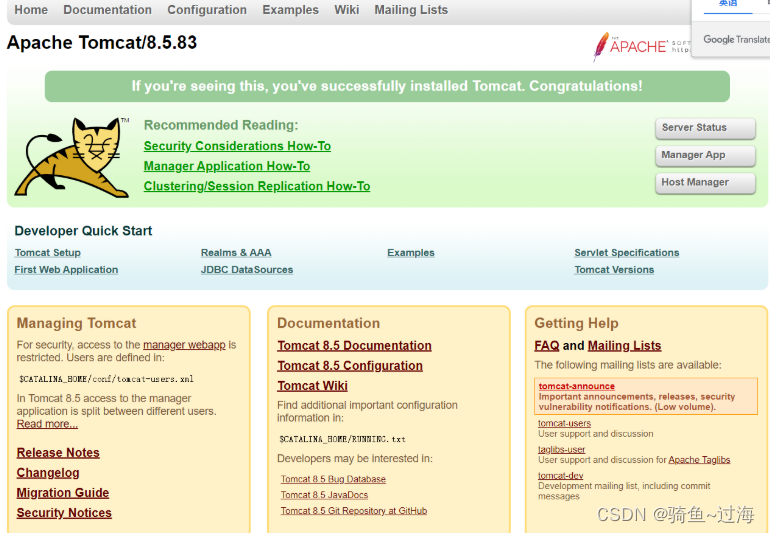Open the Realms & AAA link
This screenshot has width=770, height=533.
tap(236, 252)
